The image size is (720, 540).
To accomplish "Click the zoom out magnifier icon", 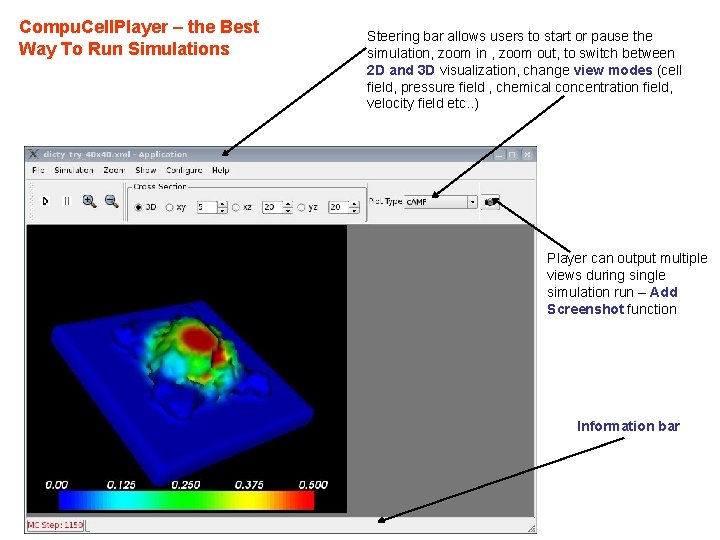I will pyautogui.click(x=112, y=201).
